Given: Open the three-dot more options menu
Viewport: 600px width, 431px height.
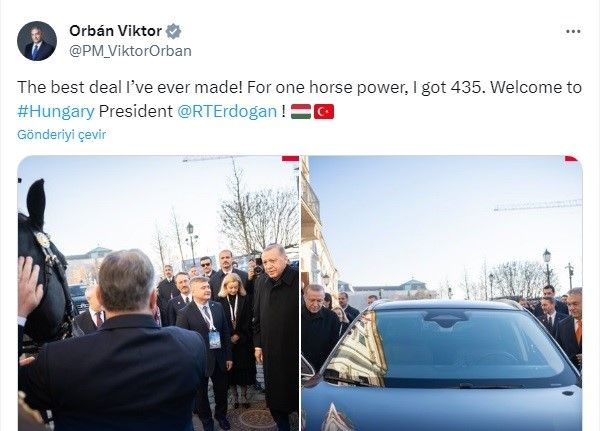Looking at the screenshot, I should point(573,31).
